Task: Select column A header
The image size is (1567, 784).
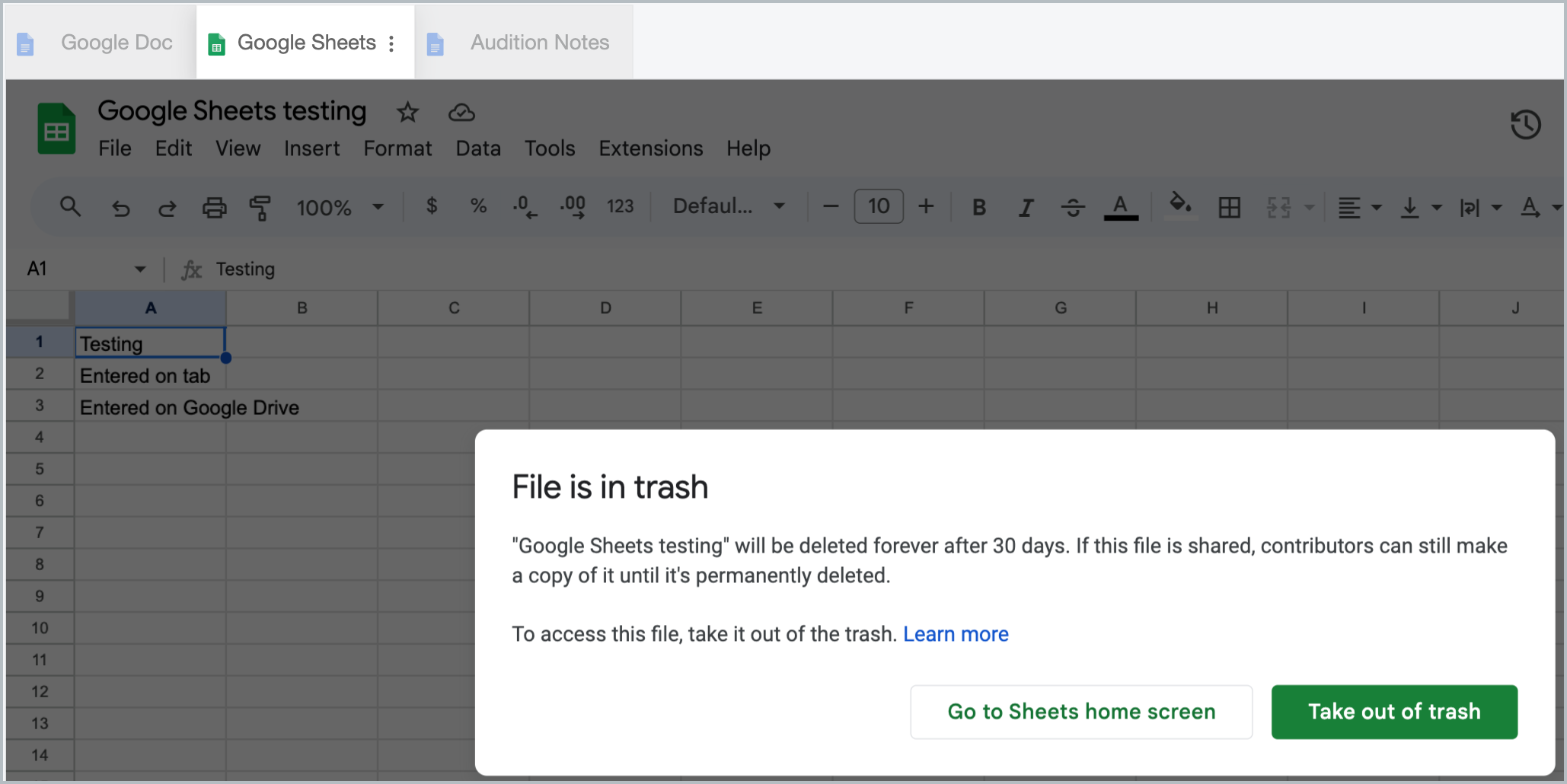Action: [x=151, y=308]
